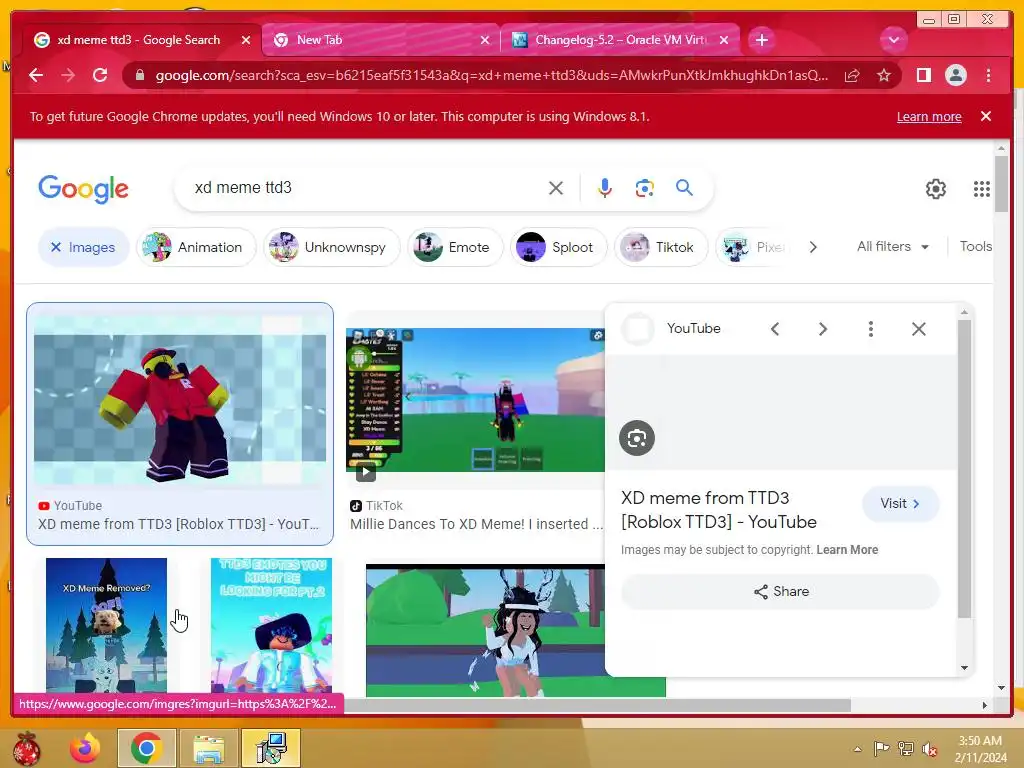1024x768 pixels.
Task: Open the Learn more update link
Action: [929, 117]
